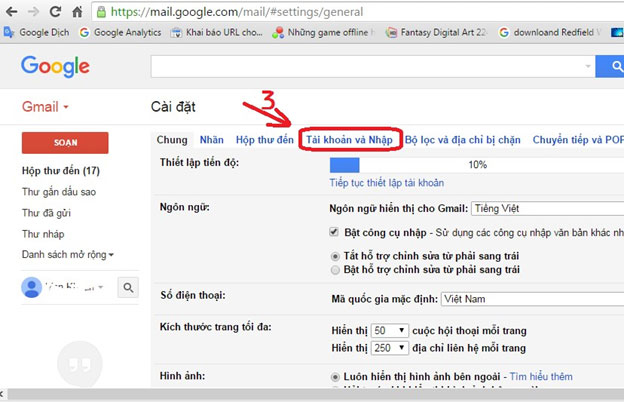Click the browser back arrow

pos(12,12)
